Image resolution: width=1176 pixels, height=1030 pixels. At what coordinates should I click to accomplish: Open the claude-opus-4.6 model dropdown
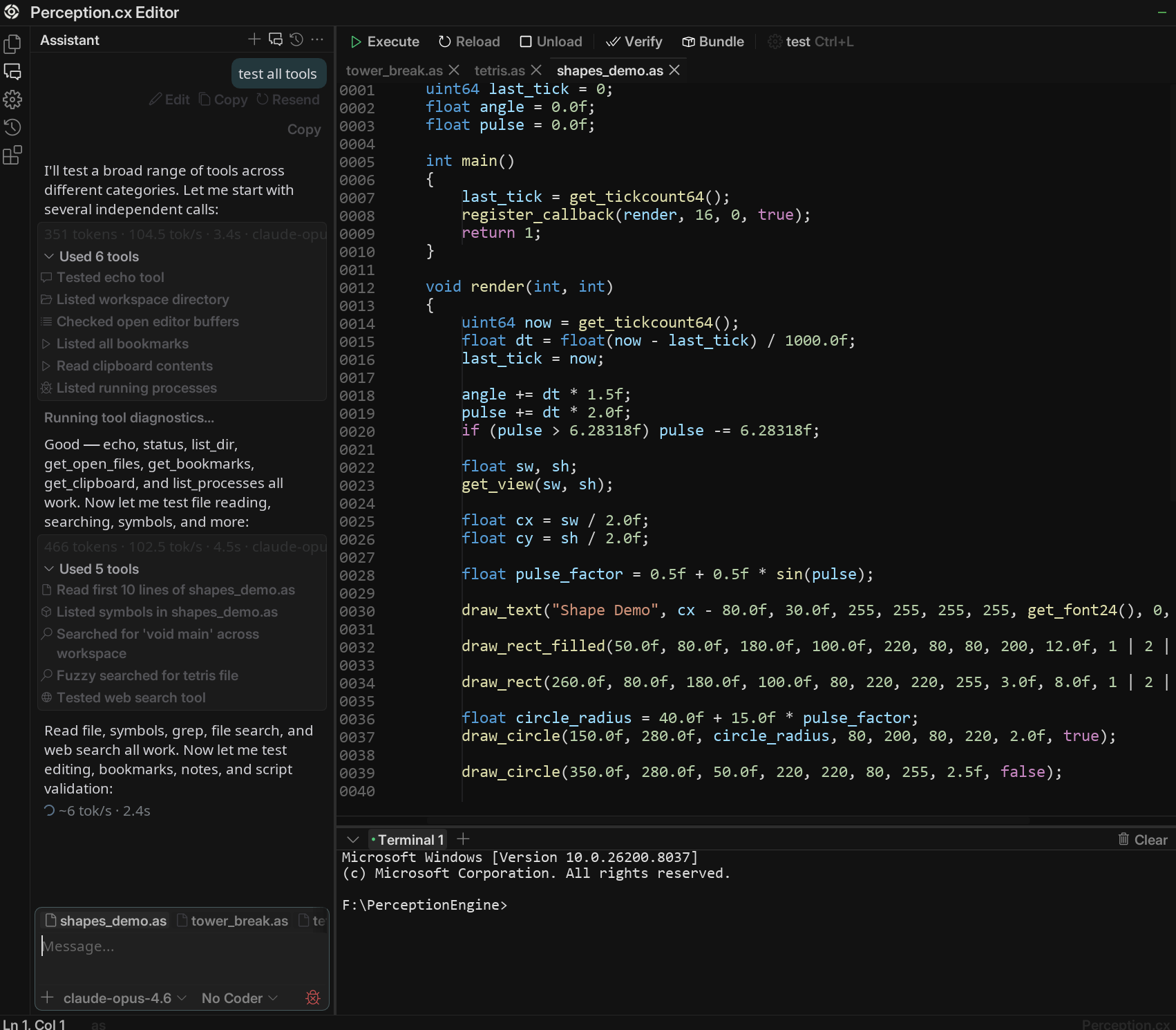124,998
